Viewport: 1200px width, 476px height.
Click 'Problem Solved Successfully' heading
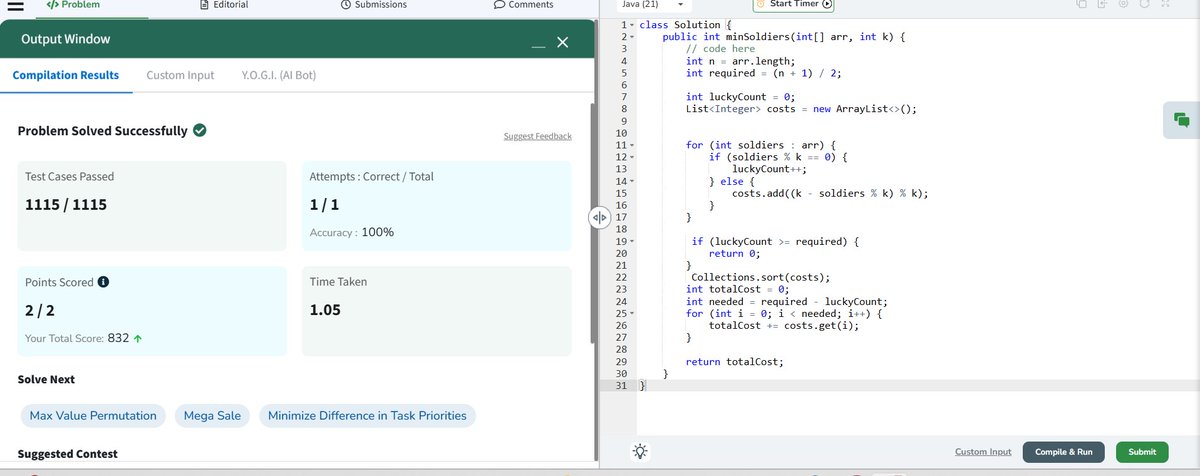click(x=102, y=131)
